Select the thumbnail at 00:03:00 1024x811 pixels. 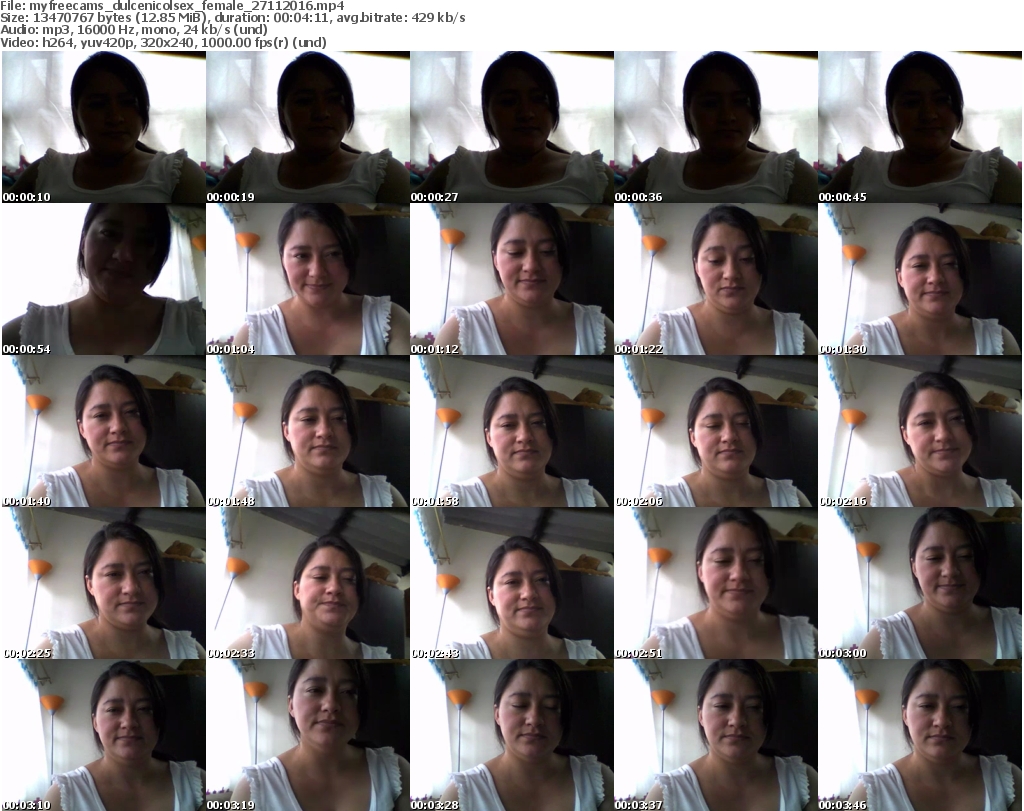point(919,583)
